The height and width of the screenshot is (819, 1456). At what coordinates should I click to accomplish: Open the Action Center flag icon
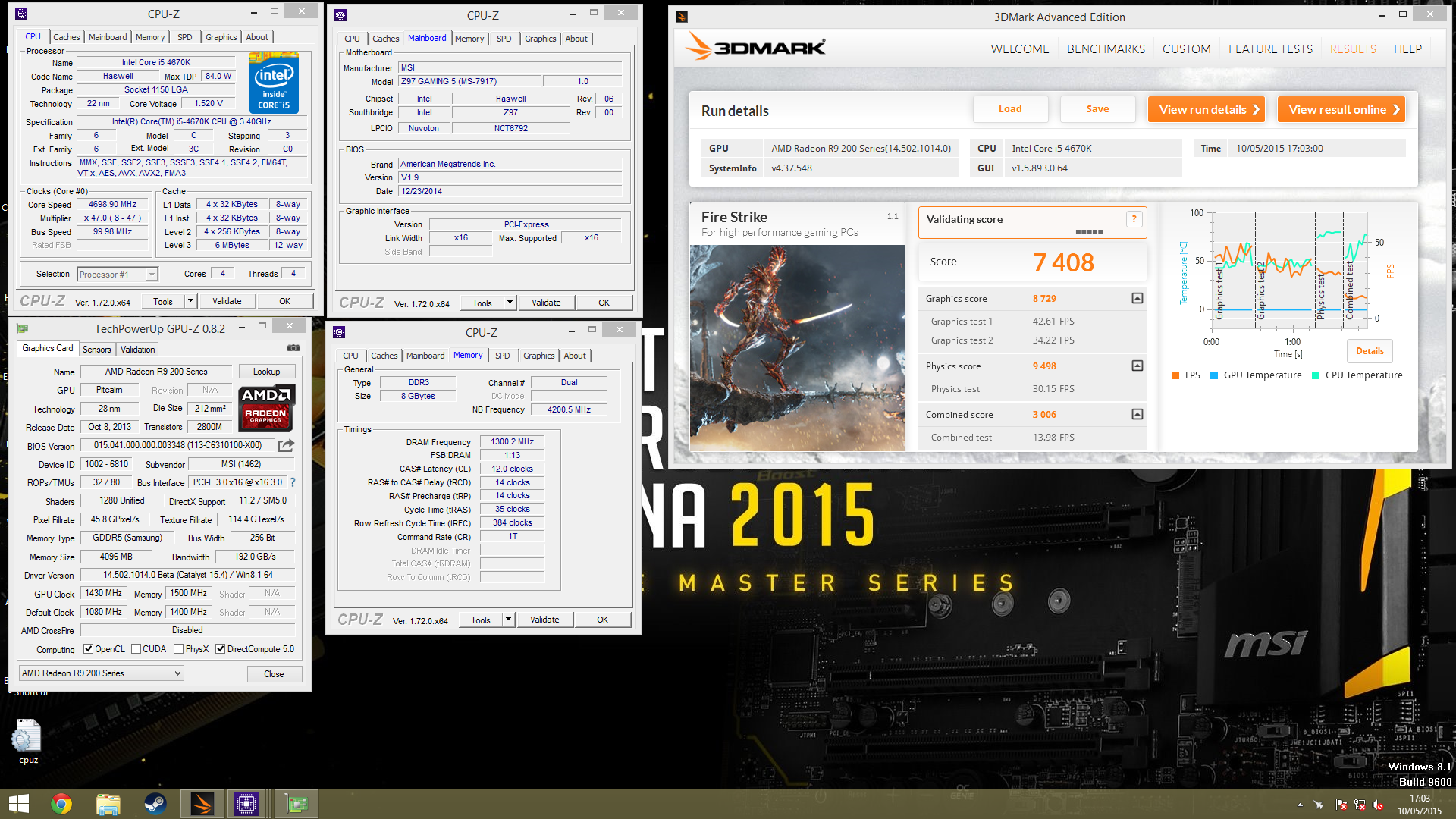(x=1341, y=805)
